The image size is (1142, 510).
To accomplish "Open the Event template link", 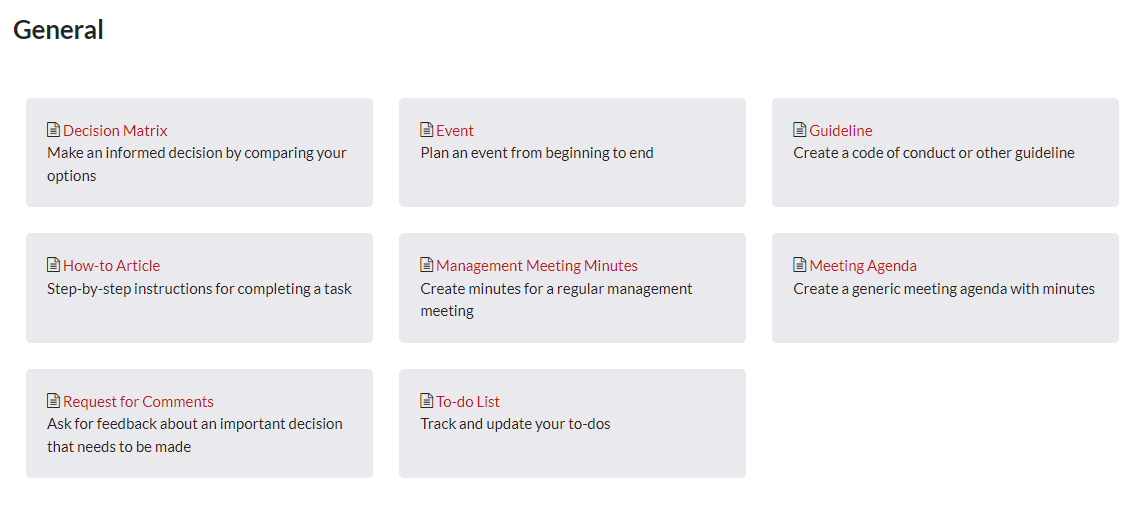I will pyautogui.click(x=455, y=130).
